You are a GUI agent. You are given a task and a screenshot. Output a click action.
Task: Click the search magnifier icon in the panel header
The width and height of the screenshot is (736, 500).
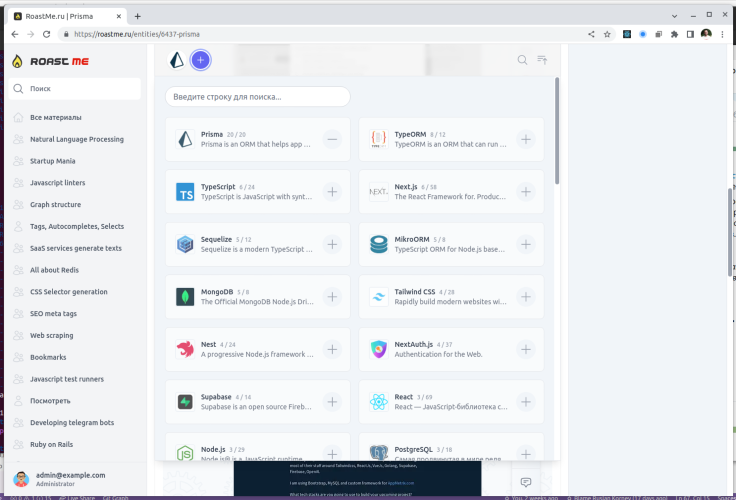pos(522,60)
